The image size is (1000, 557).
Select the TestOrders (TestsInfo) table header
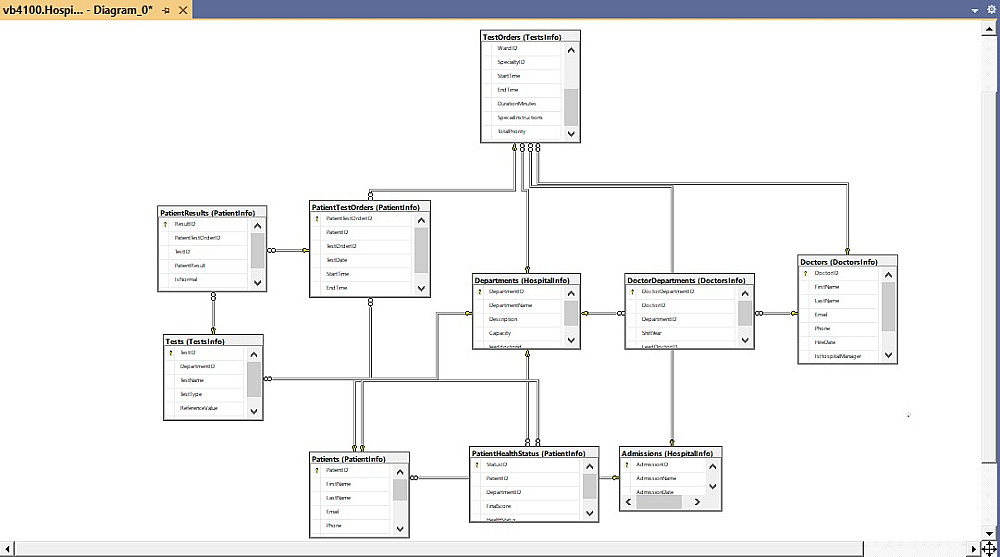click(x=530, y=37)
